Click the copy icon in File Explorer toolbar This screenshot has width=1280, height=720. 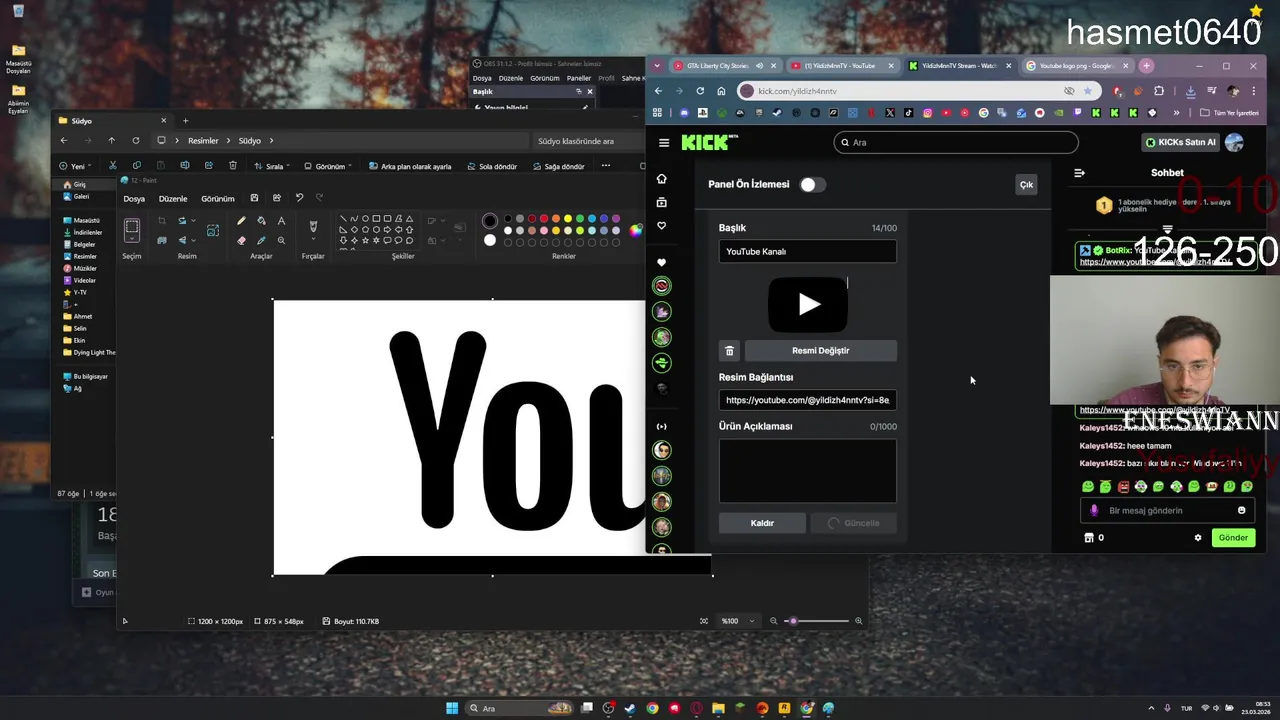coord(136,166)
